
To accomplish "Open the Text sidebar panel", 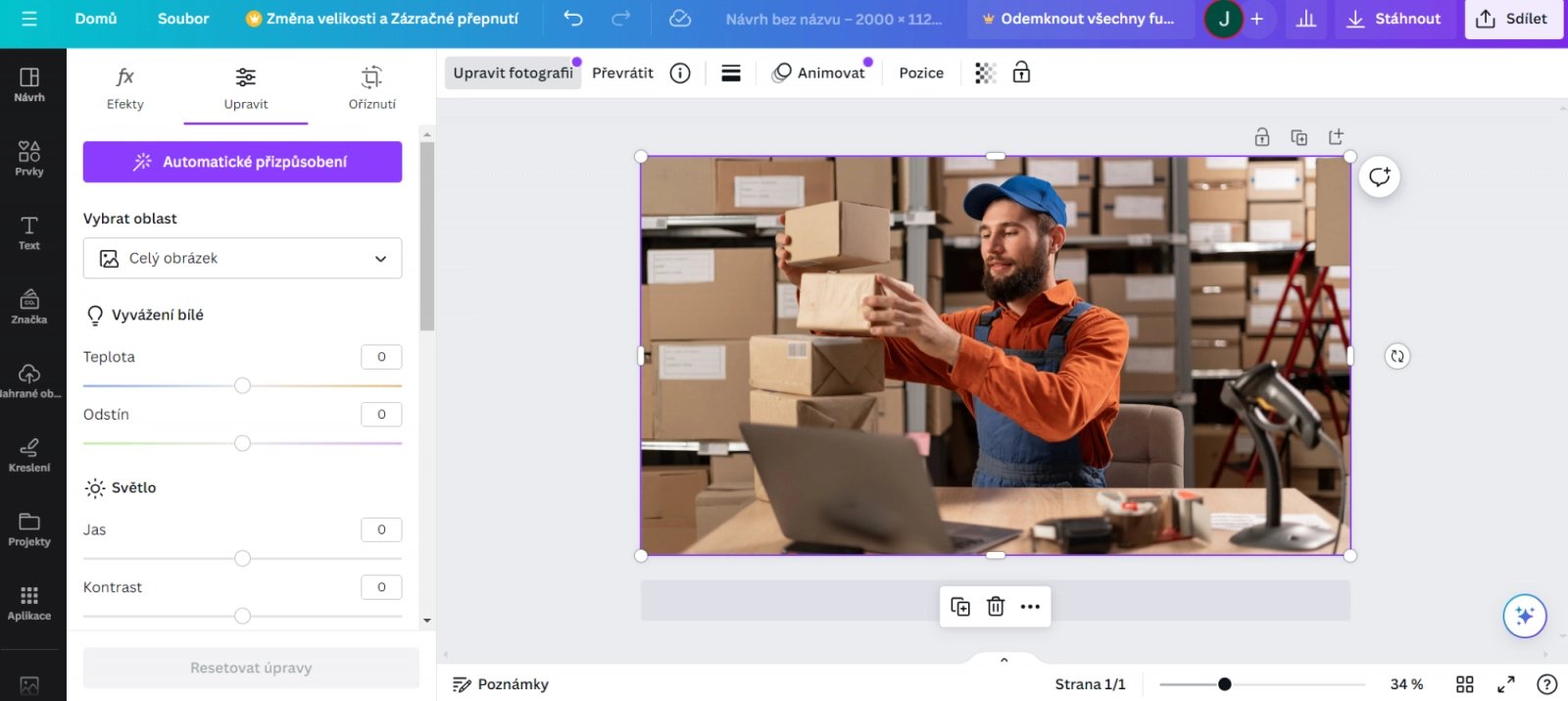I will (29, 232).
